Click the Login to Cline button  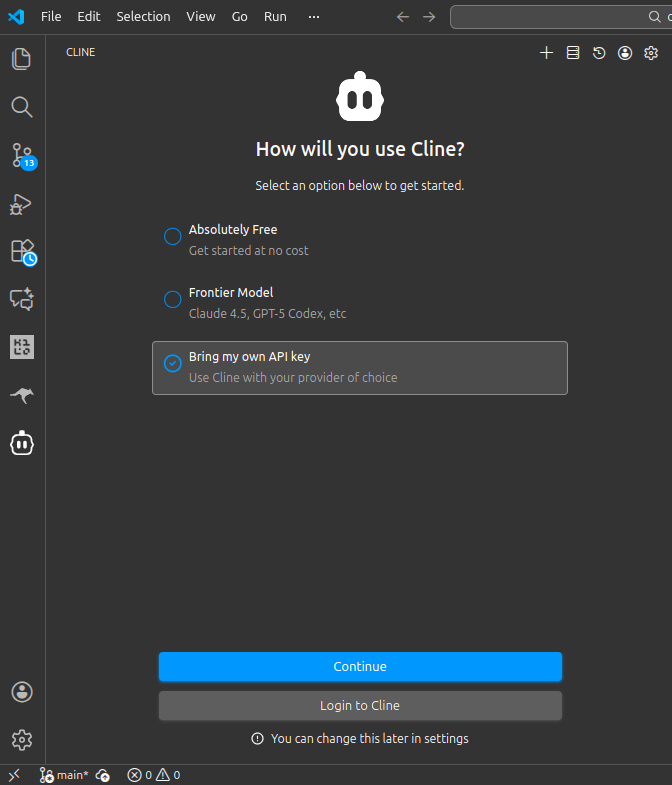[360, 705]
